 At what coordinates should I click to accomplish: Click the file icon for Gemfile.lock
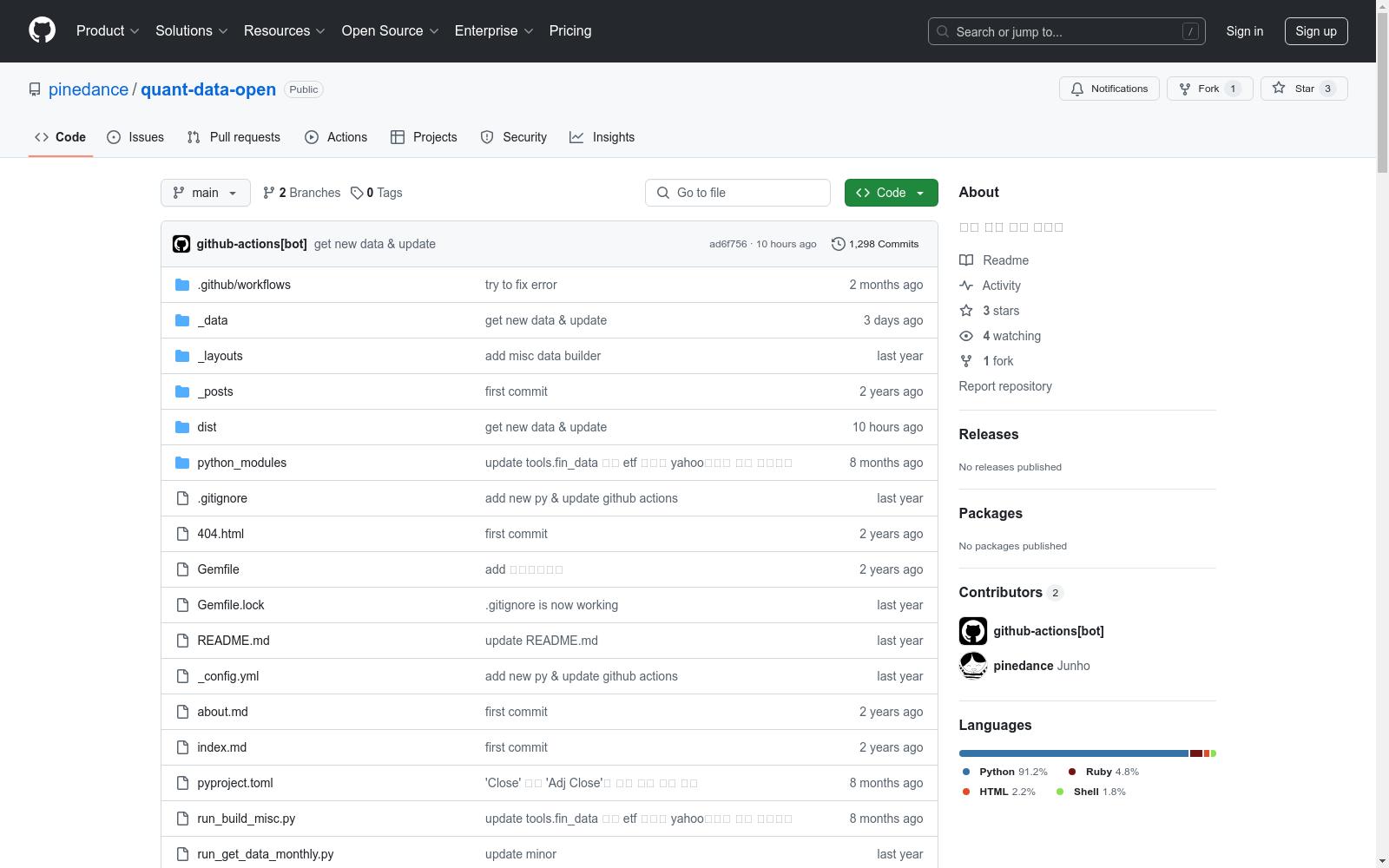click(x=182, y=605)
